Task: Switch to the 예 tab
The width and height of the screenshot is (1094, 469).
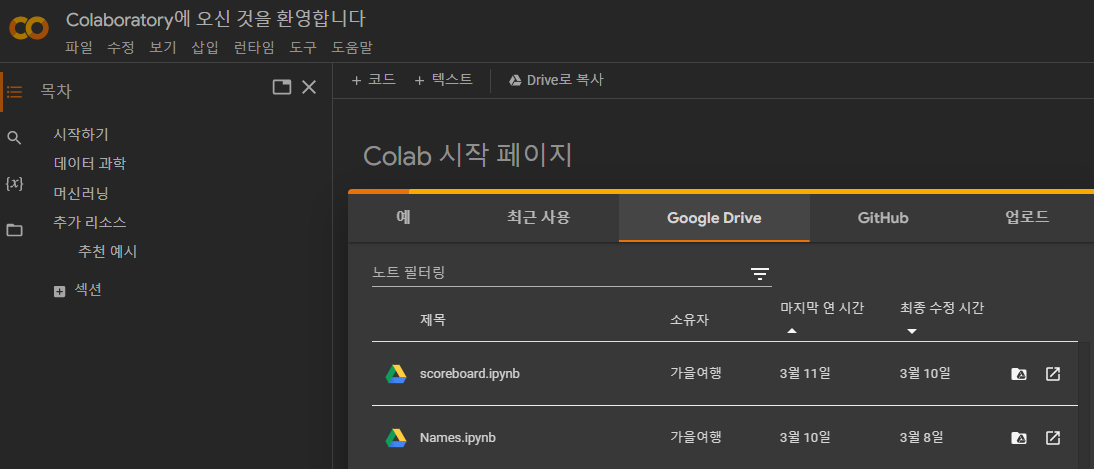Action: (x=403, y=218)
